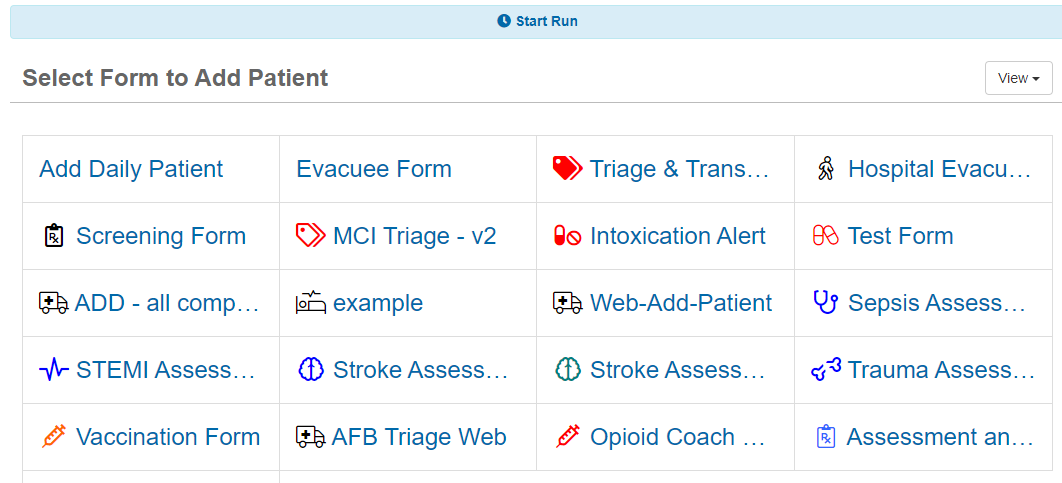Open the Add Daily Patient form
This screenshot has height=483, width=1062.
click(x=131, y=169)
